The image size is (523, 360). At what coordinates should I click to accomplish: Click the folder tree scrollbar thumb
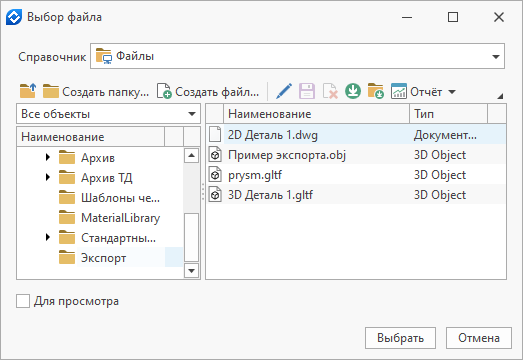tap(191, 237)
